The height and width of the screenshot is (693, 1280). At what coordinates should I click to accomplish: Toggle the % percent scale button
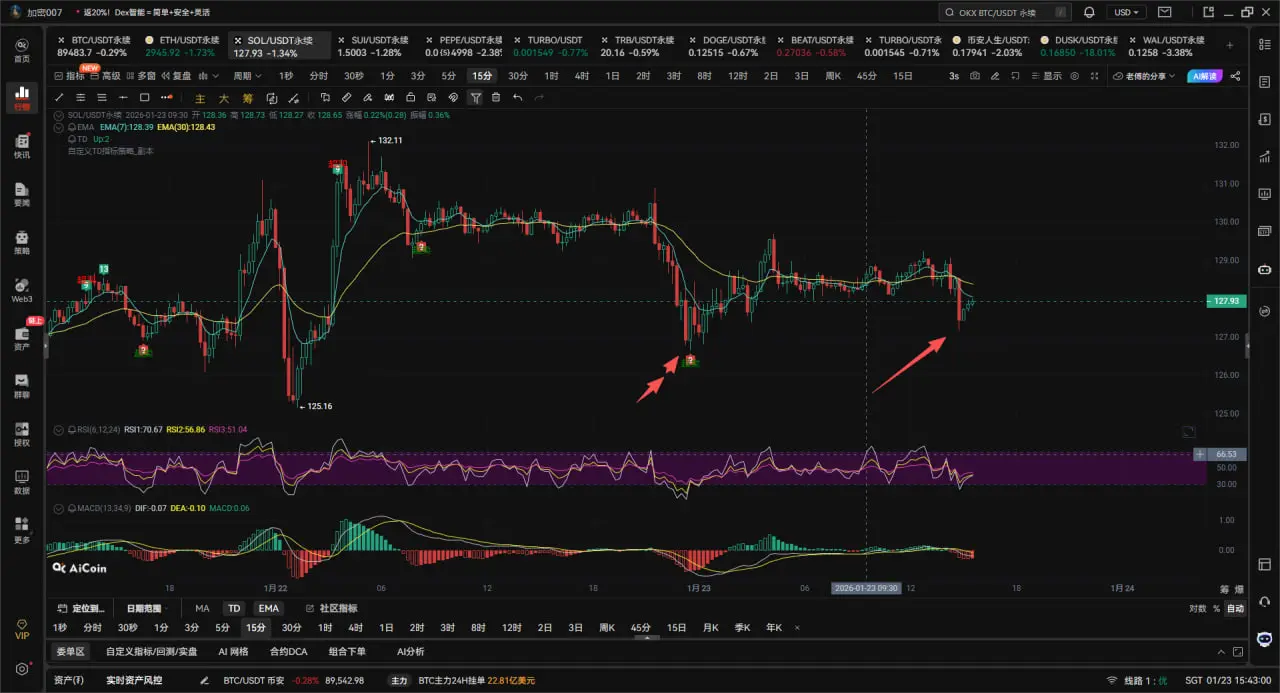tap(1216, 608)
